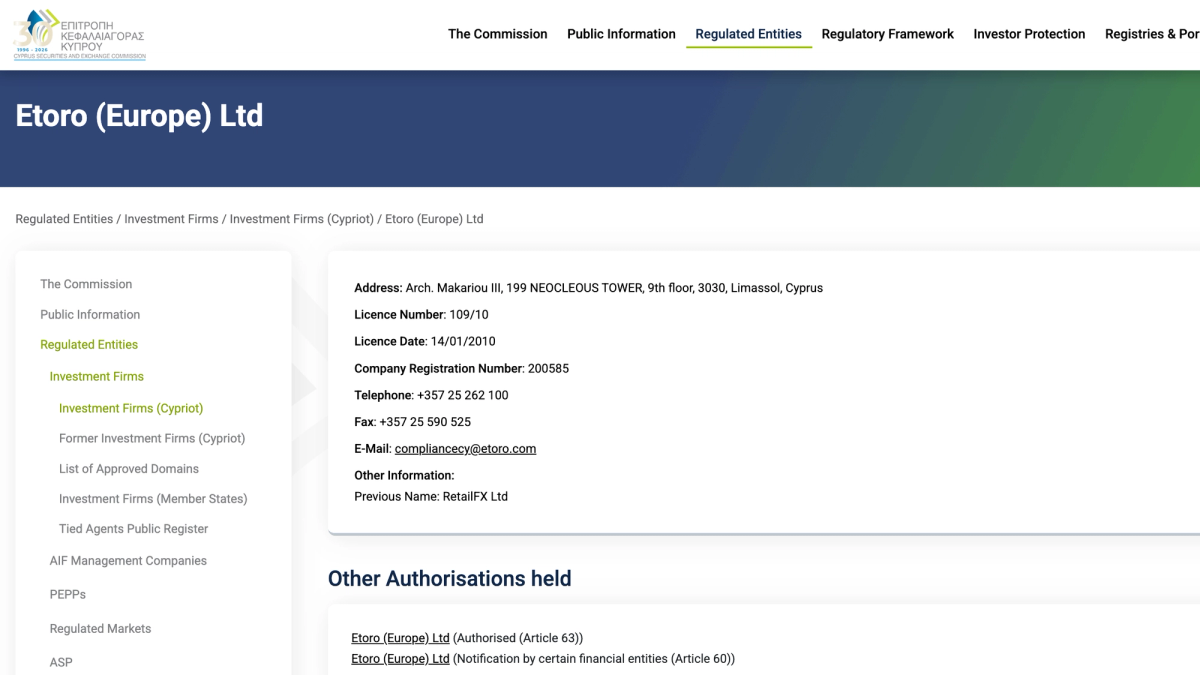
Task: Go to Investment Firms (Cypriot) breadcrumb
Action: tap(302, 219)
